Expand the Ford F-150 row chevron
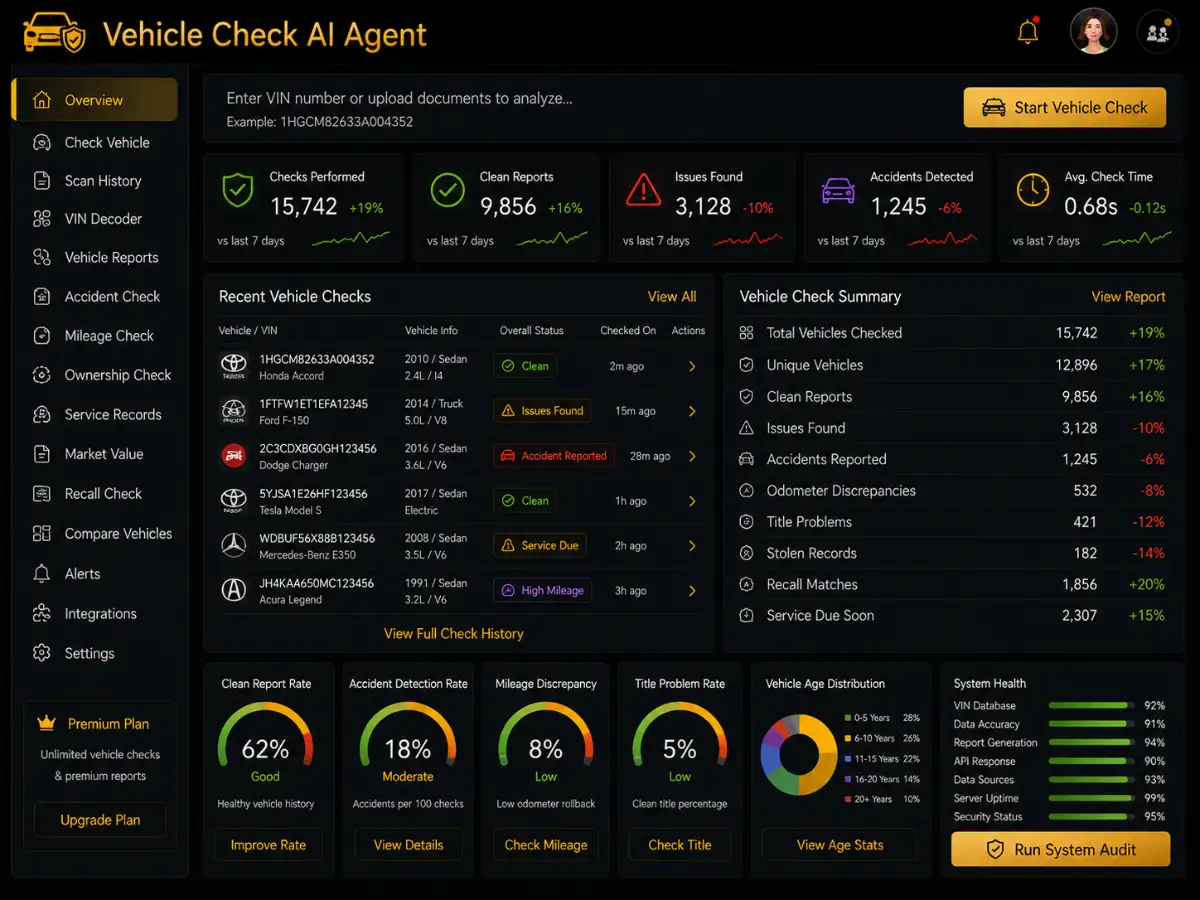1200x900 pixels. click(692, 411)
